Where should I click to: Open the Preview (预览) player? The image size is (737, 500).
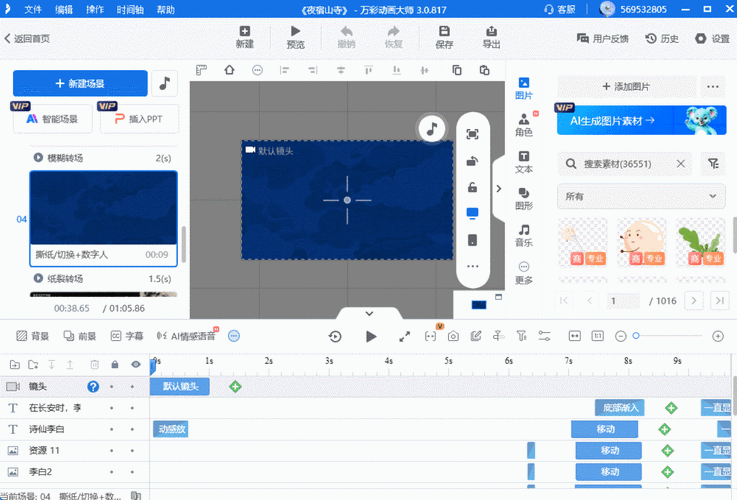(296, 37)
